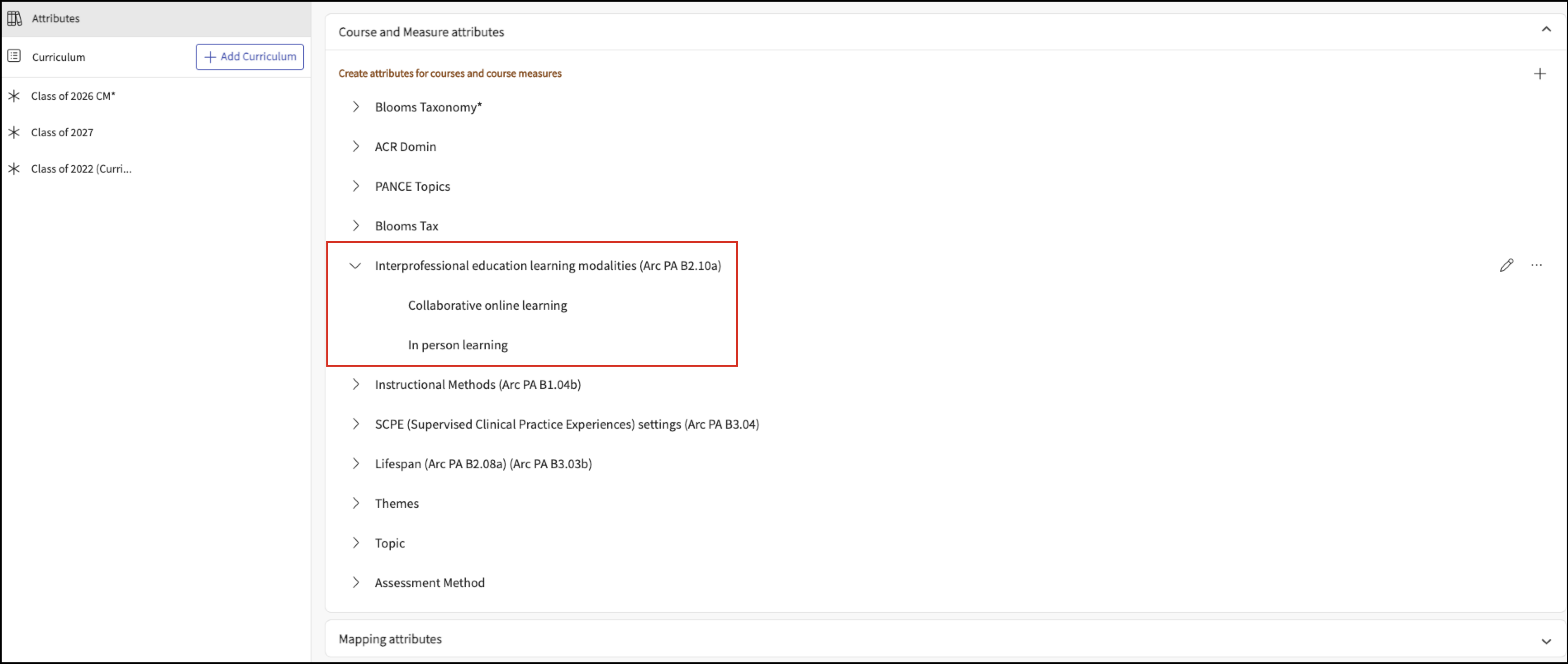
Task: Open the three-dot more options menu
Action: pos(1536,266)
